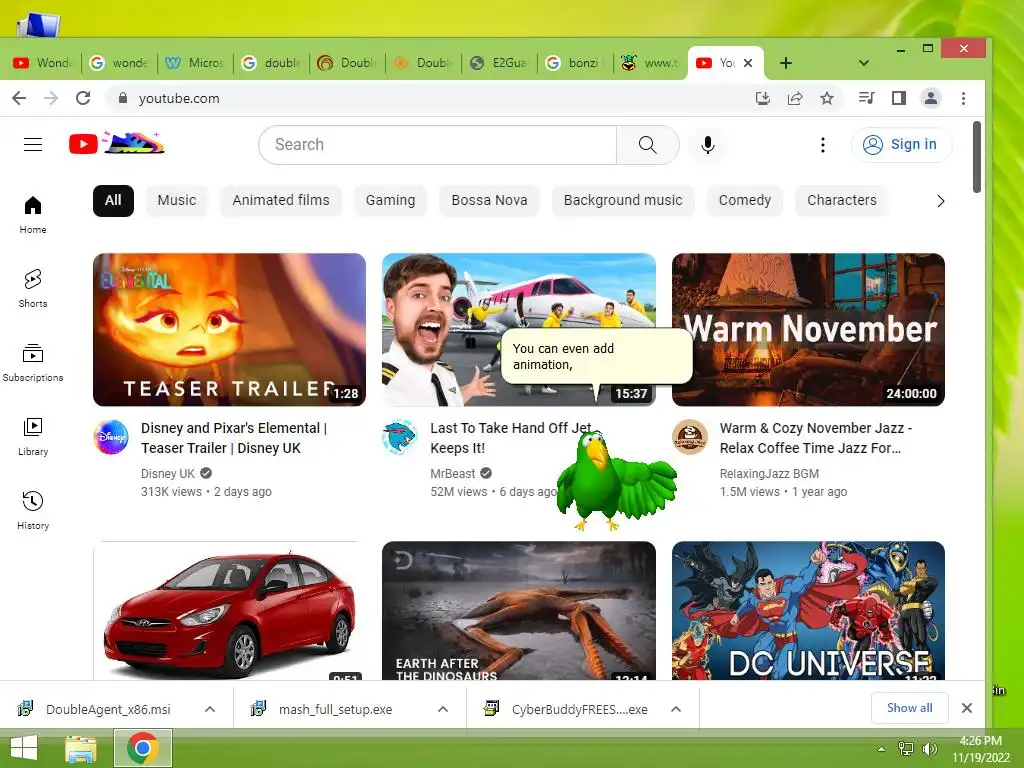Image resolution: width=1024 pixels, height=768 pixels.
Task: Open the DC Universe video thumbnail
Action: click(808, 610)
